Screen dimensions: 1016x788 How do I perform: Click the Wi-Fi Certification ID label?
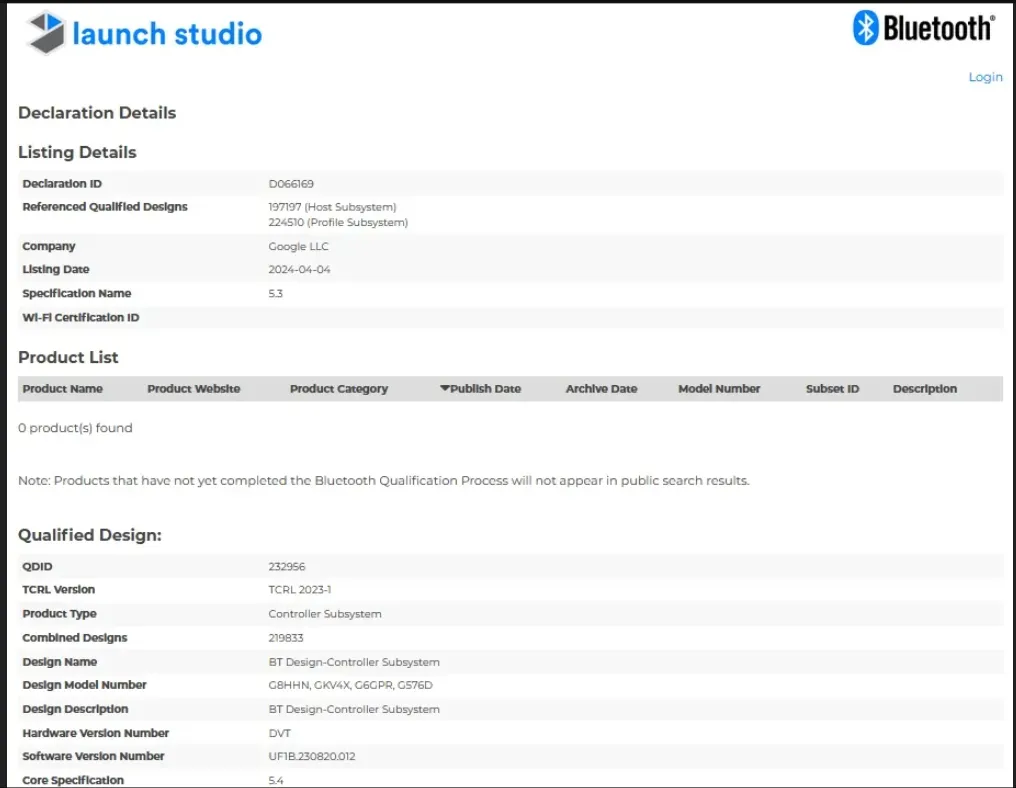81,318
